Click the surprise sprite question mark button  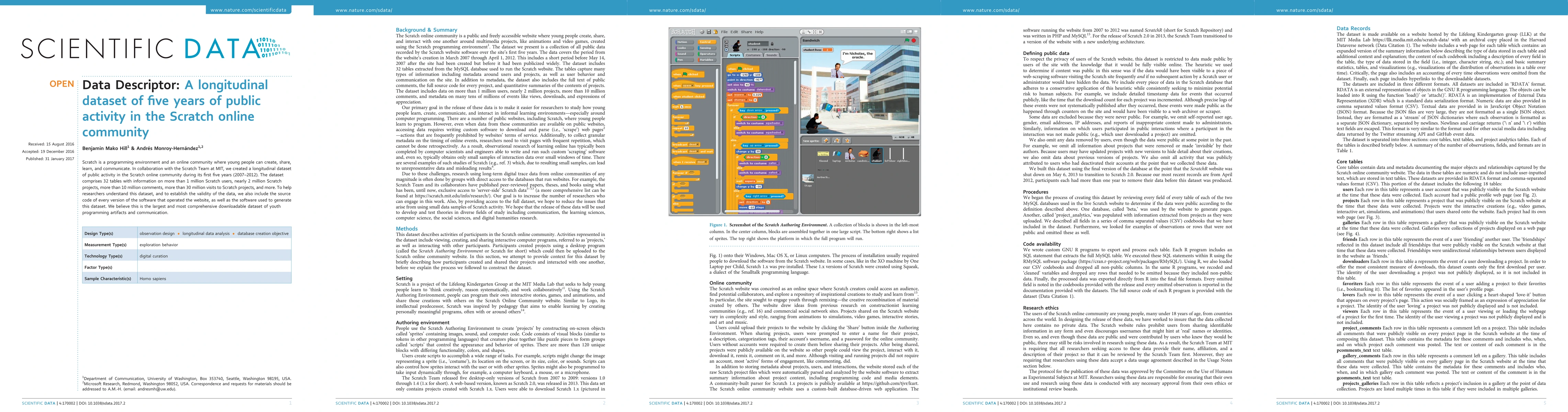pos(847,140)
